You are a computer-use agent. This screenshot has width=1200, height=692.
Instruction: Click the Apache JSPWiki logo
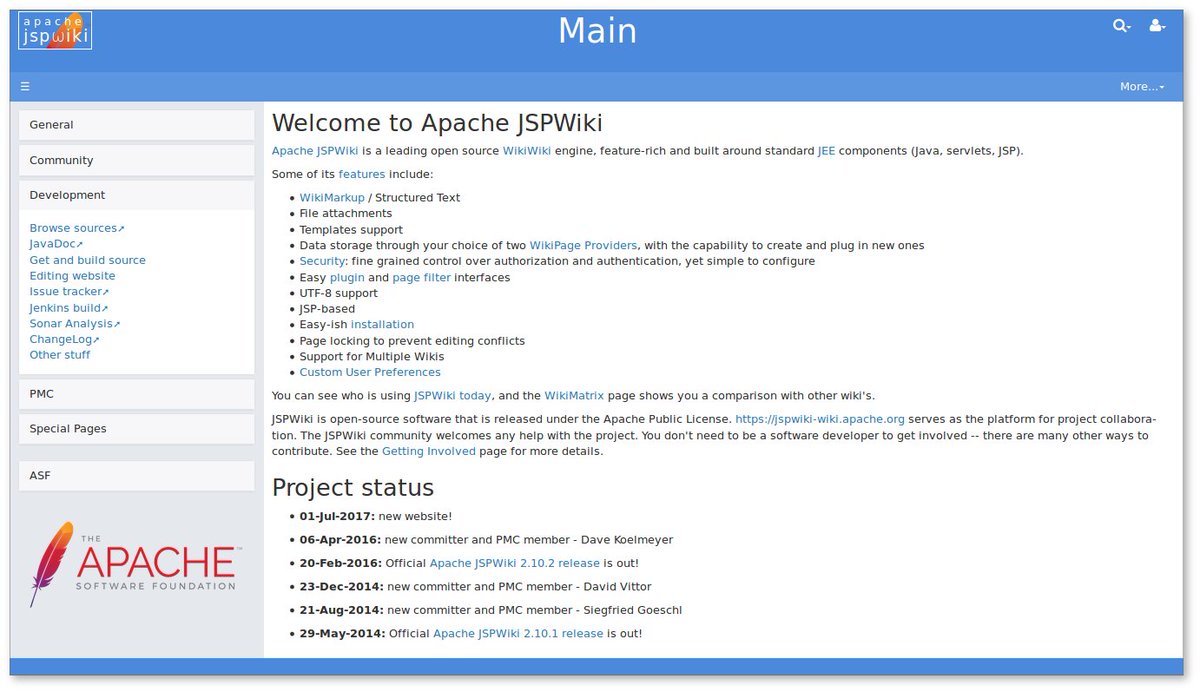(x=55, y=30)
